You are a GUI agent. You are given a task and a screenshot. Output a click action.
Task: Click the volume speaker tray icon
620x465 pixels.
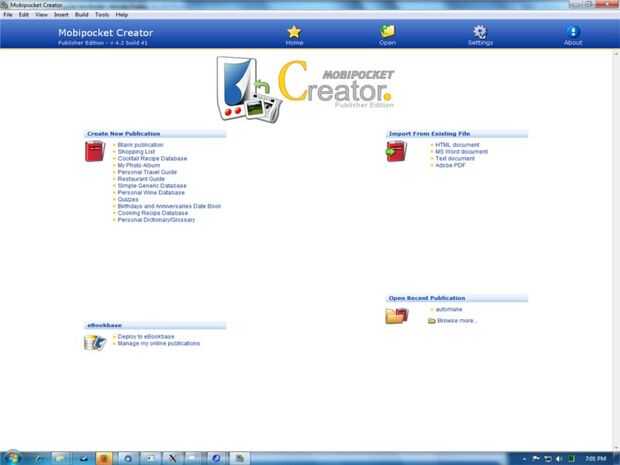coord(559,459)
